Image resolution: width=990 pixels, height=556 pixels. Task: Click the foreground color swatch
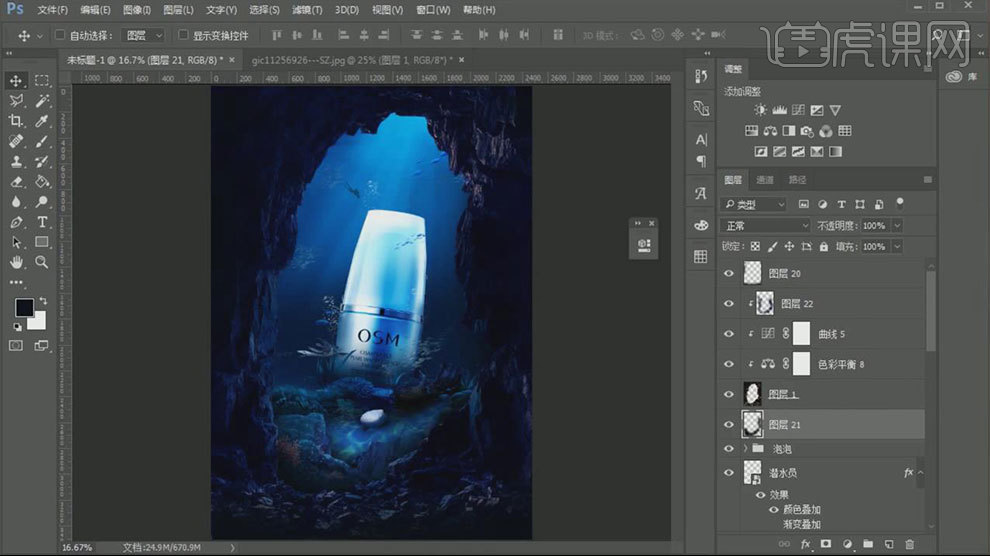click(23, 307)
